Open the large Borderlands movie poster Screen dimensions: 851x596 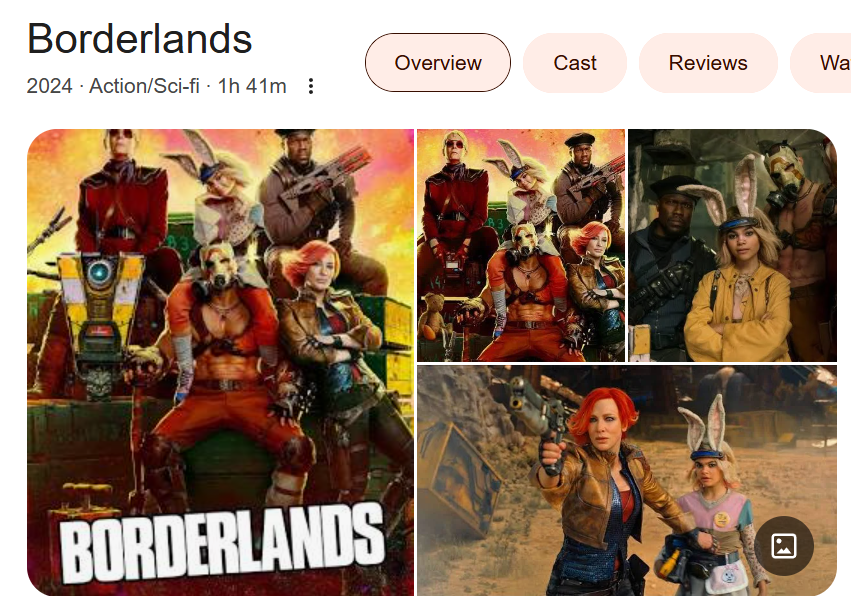(220, 362)
